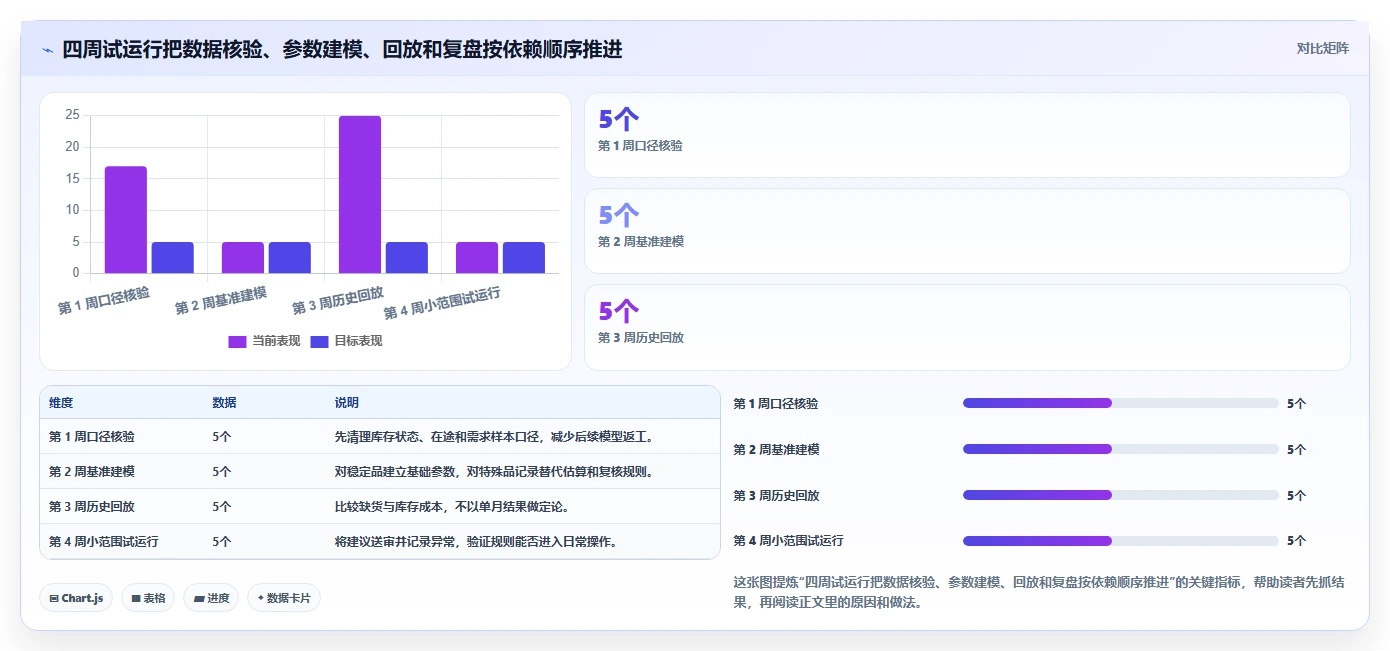This screenshot has width=1390, height=651.
Task: Click the 说明 column header
Action: pos(346,403)
